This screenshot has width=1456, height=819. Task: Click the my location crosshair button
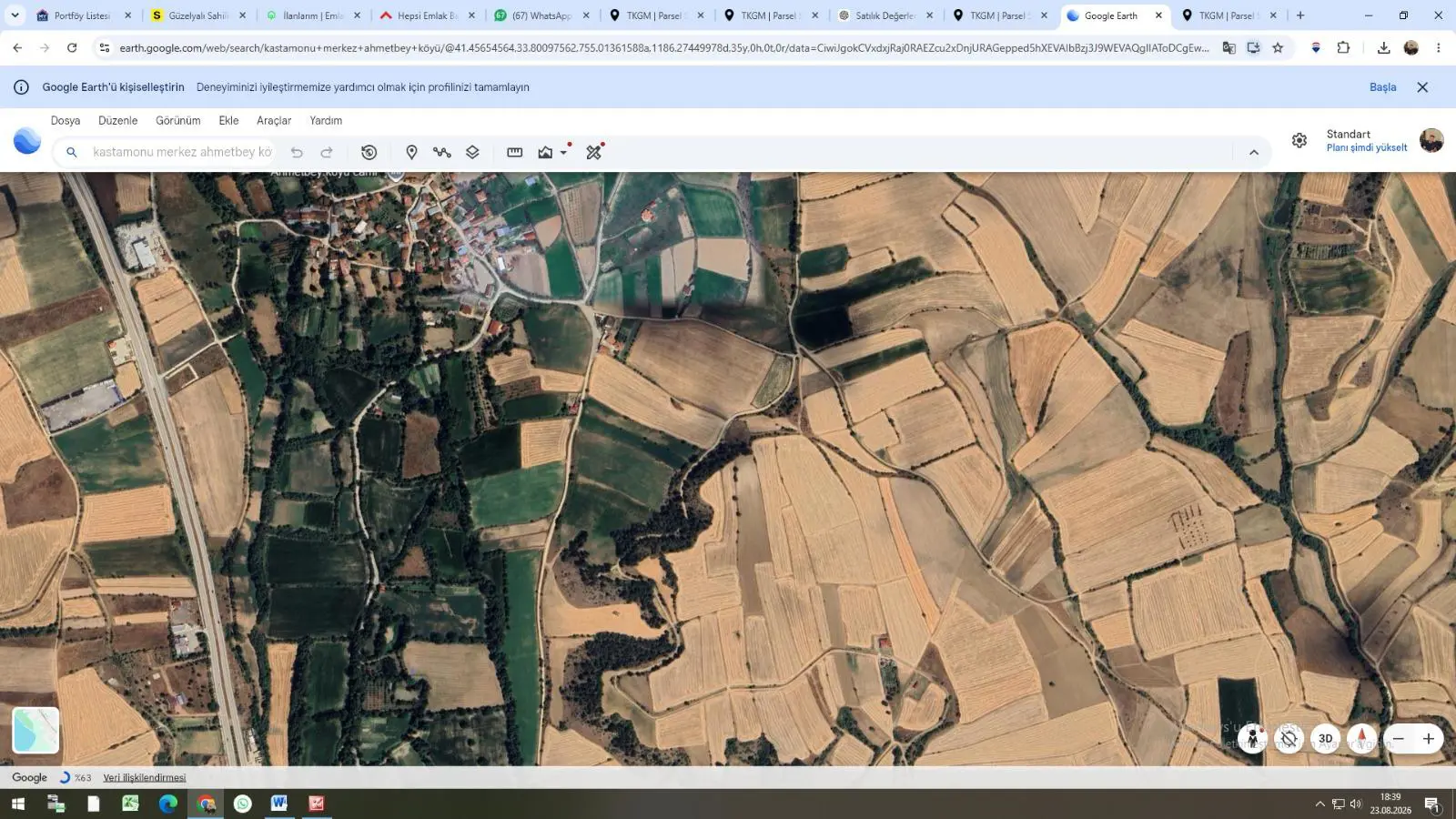[x=1289, y=739]
